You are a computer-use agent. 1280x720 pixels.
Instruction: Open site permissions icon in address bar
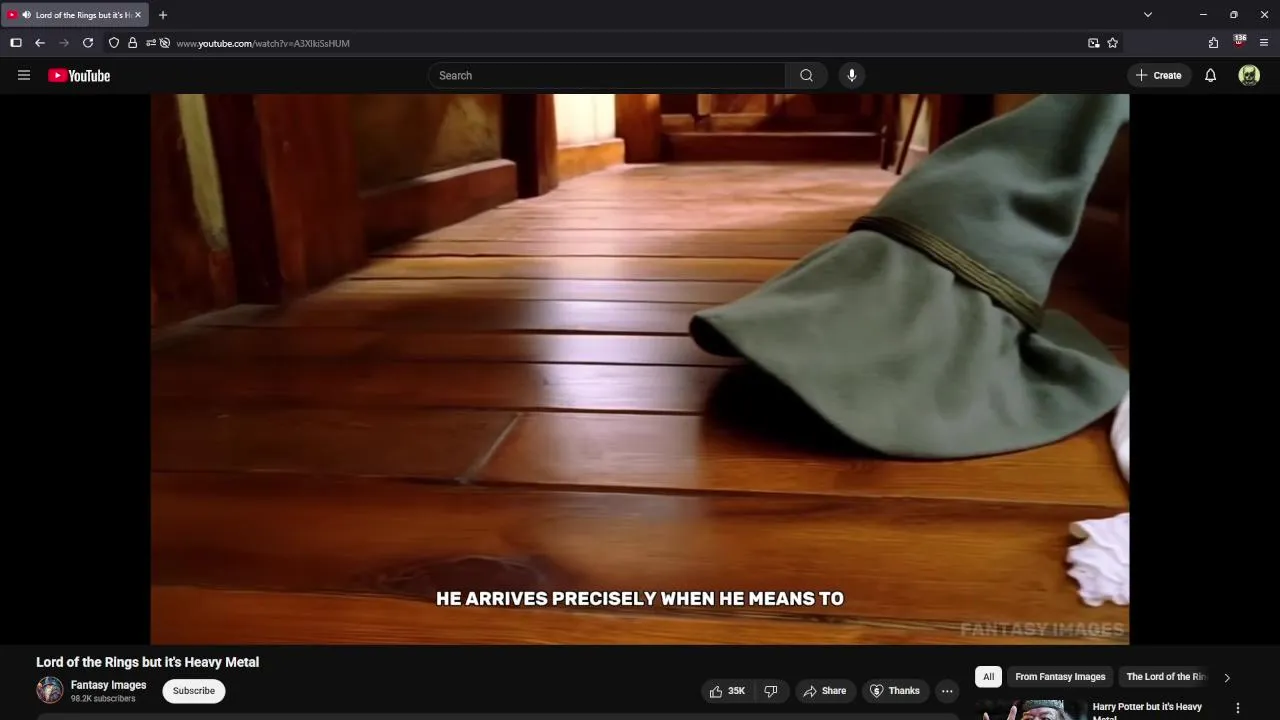(x=150, y=43)
